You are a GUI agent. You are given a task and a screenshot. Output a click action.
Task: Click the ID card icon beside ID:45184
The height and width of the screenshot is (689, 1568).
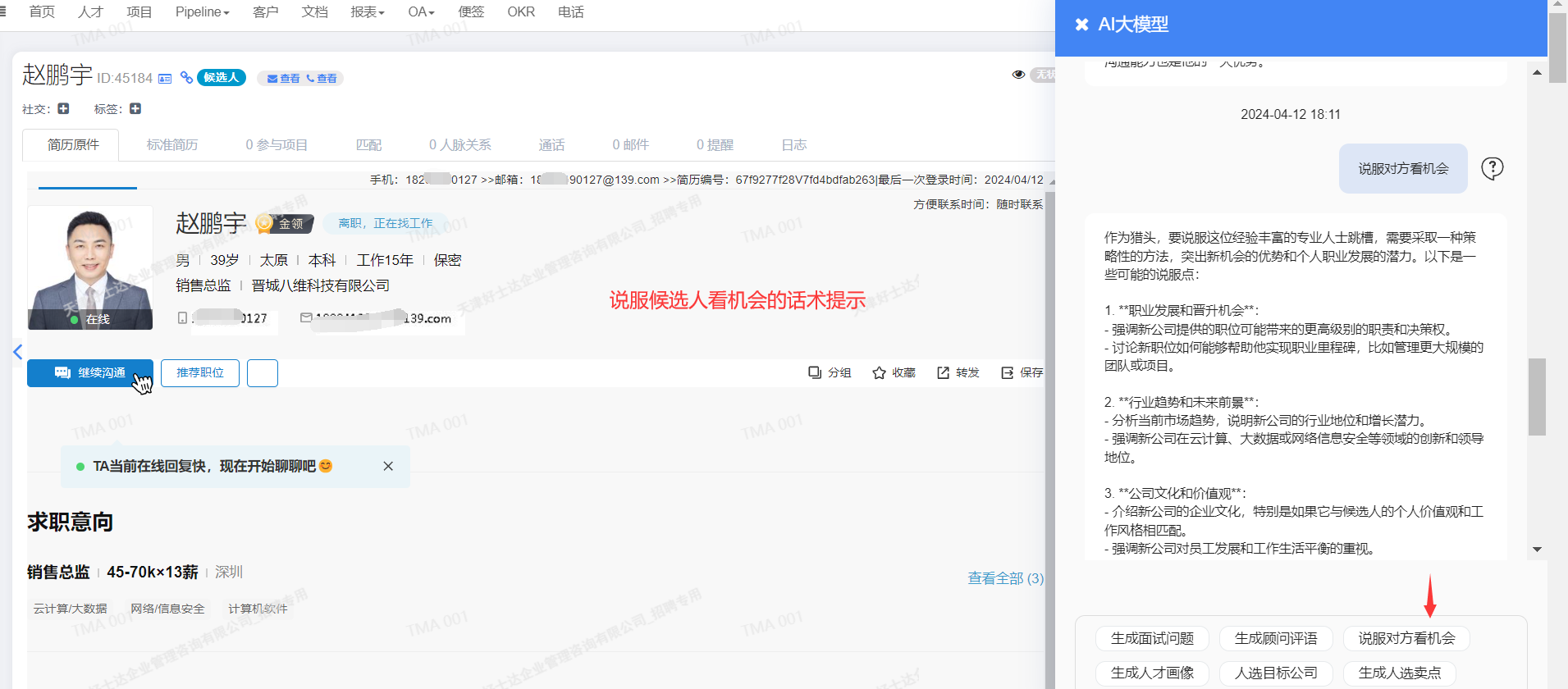(165, 79)
